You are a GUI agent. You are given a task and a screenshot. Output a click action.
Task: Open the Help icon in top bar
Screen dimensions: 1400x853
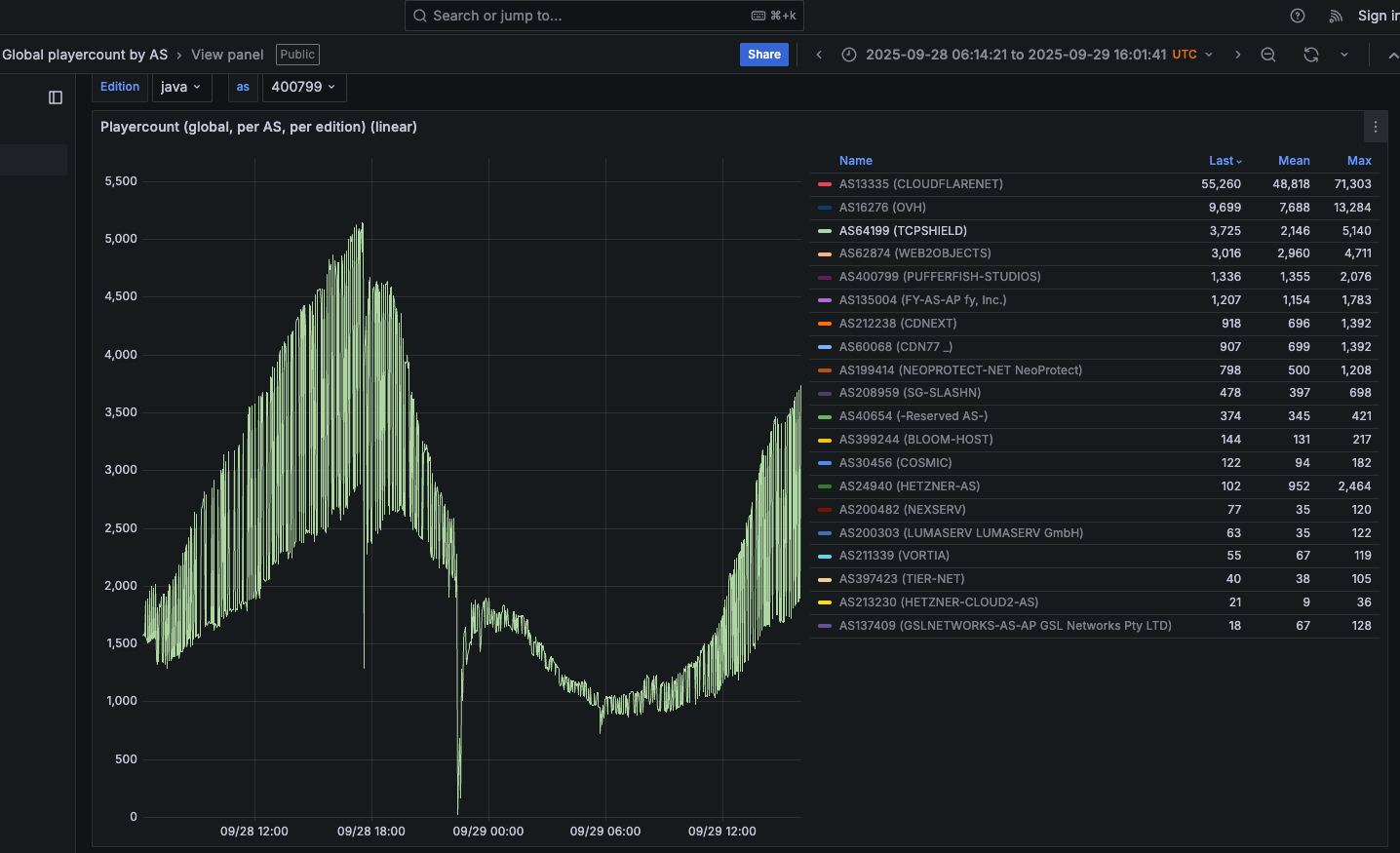click(x=1297, y=16)
